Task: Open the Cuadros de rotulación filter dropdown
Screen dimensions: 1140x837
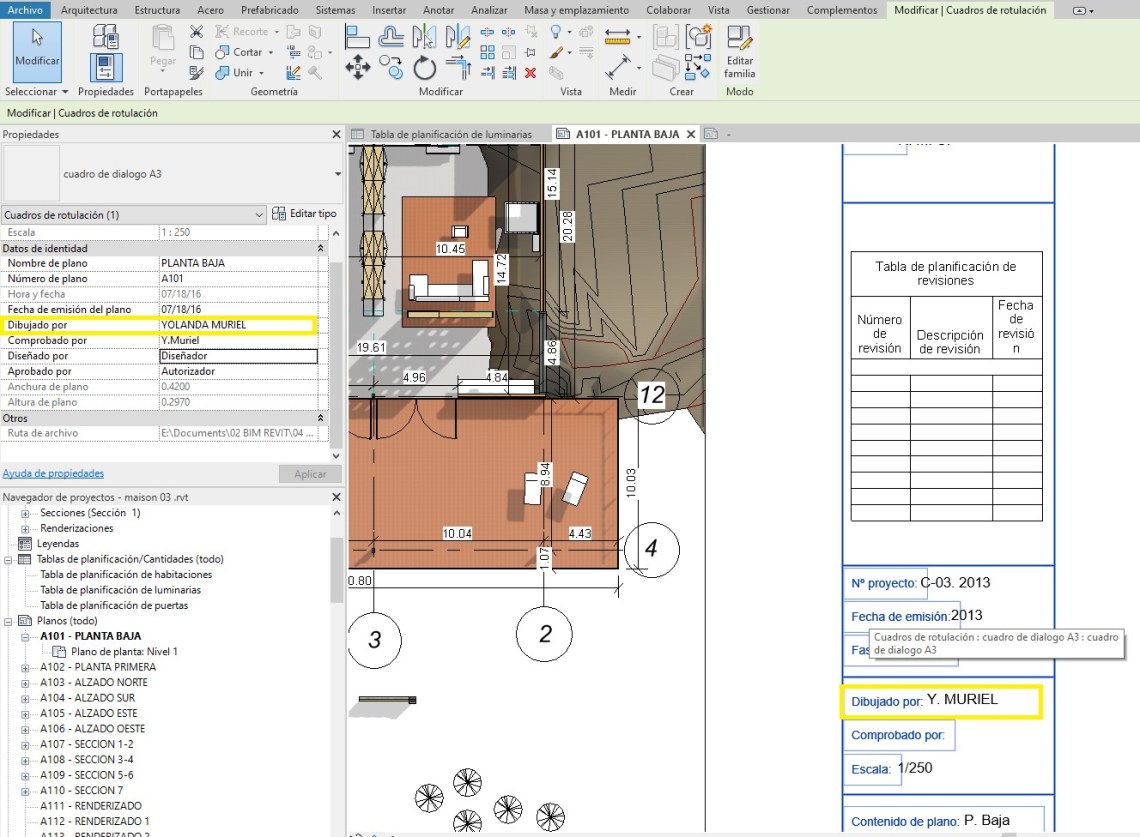Action: 259,214
